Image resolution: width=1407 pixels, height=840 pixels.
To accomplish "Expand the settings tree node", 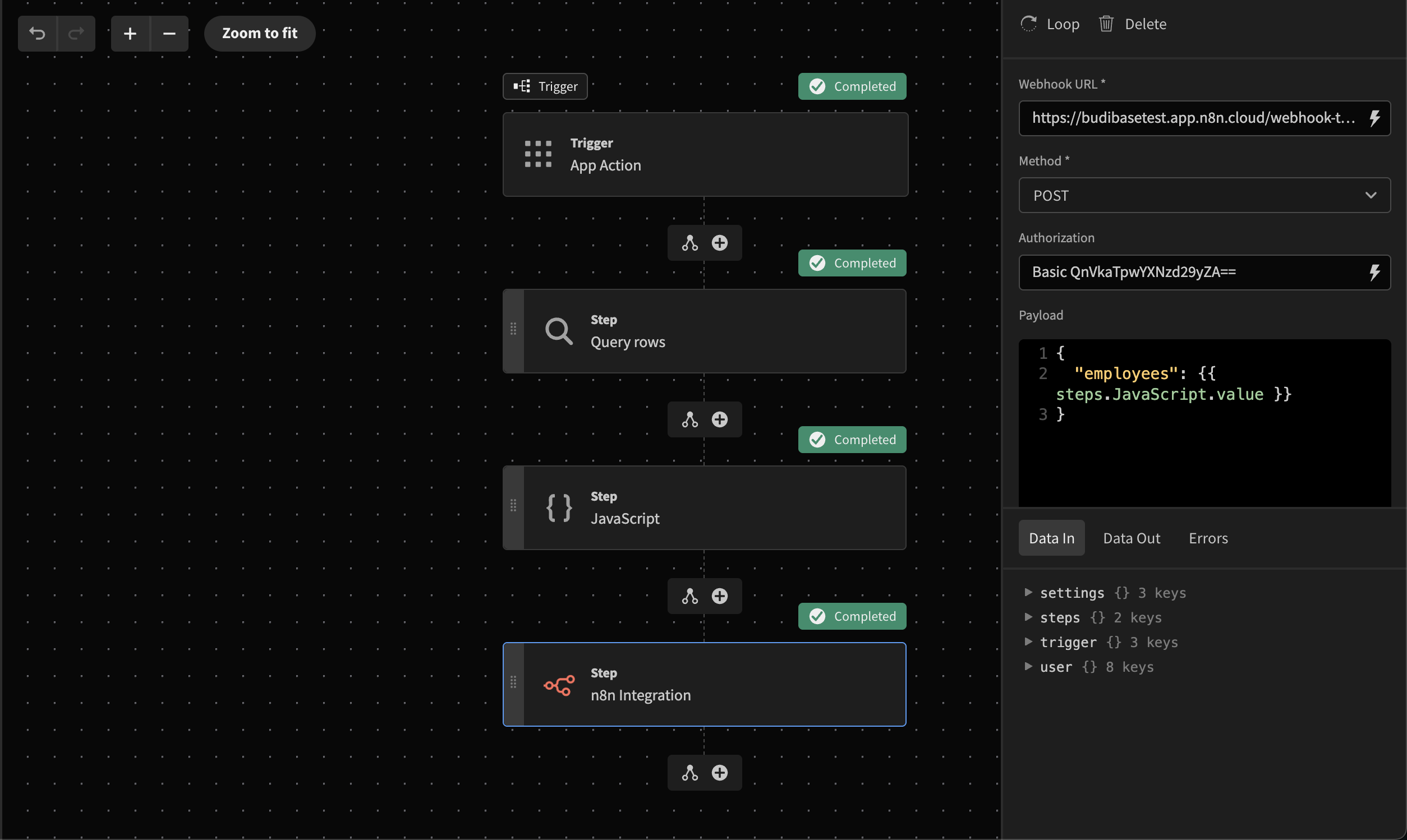I will (1028, 592).
